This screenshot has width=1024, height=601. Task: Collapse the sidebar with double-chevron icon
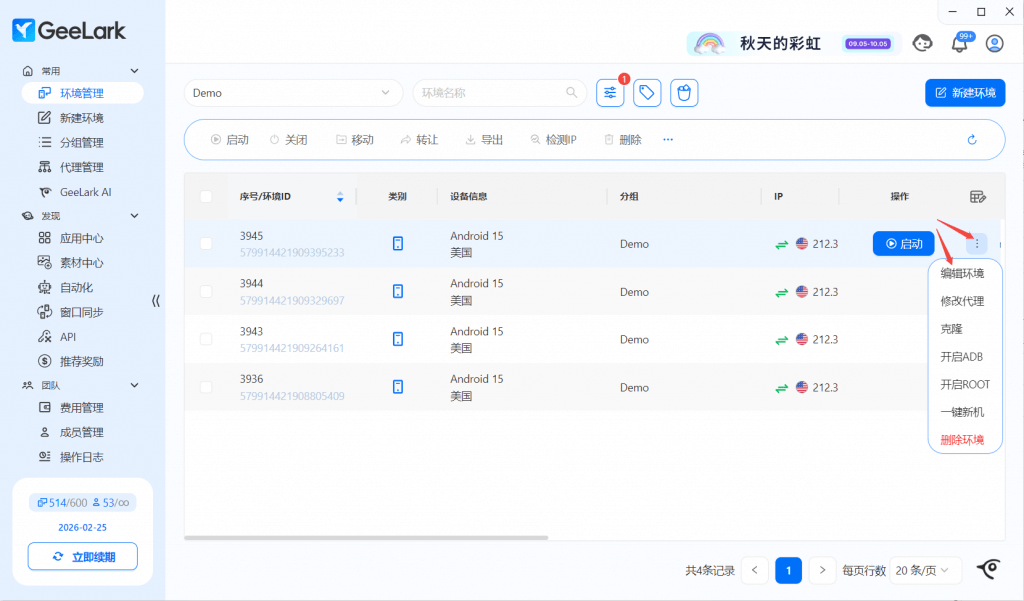(156, 300)
